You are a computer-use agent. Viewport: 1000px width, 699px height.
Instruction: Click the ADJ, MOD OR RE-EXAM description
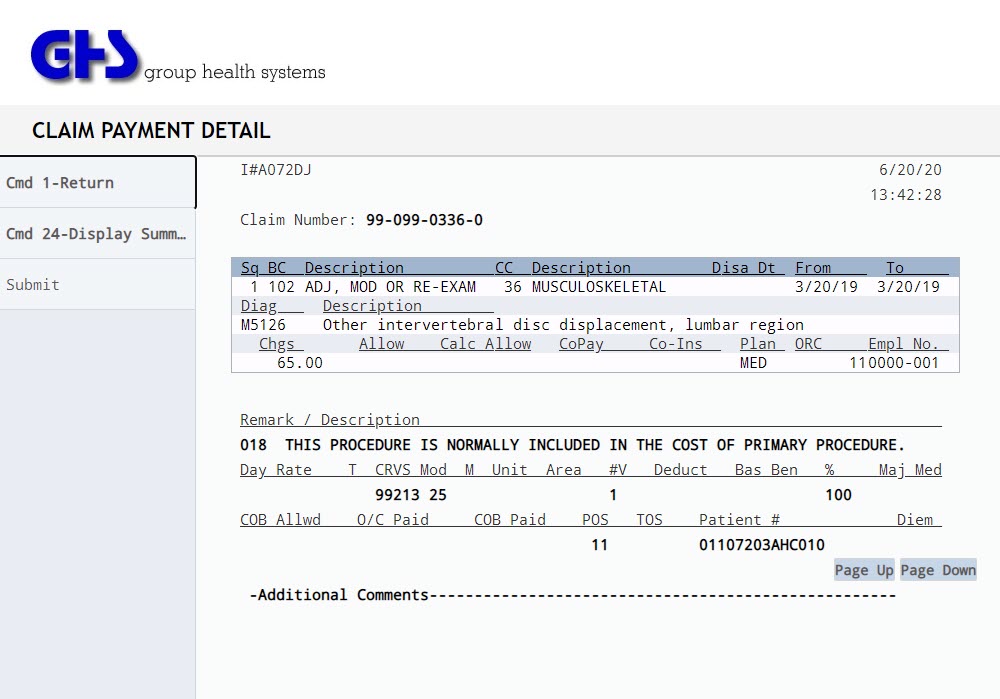pyautogui.click(x=390, y=287)
